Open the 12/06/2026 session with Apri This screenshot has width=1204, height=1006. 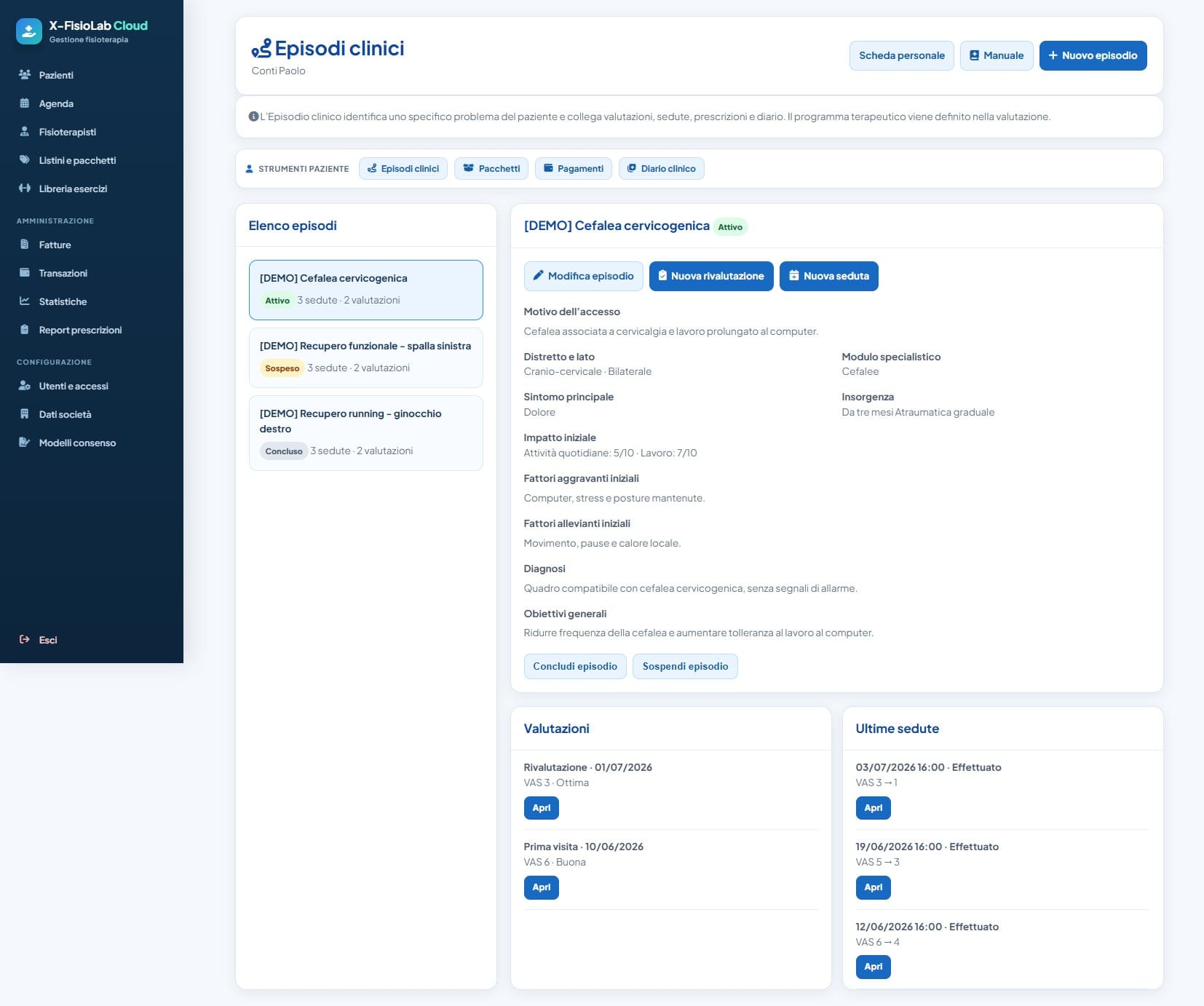pyautogui.click(x=873, y=967)
